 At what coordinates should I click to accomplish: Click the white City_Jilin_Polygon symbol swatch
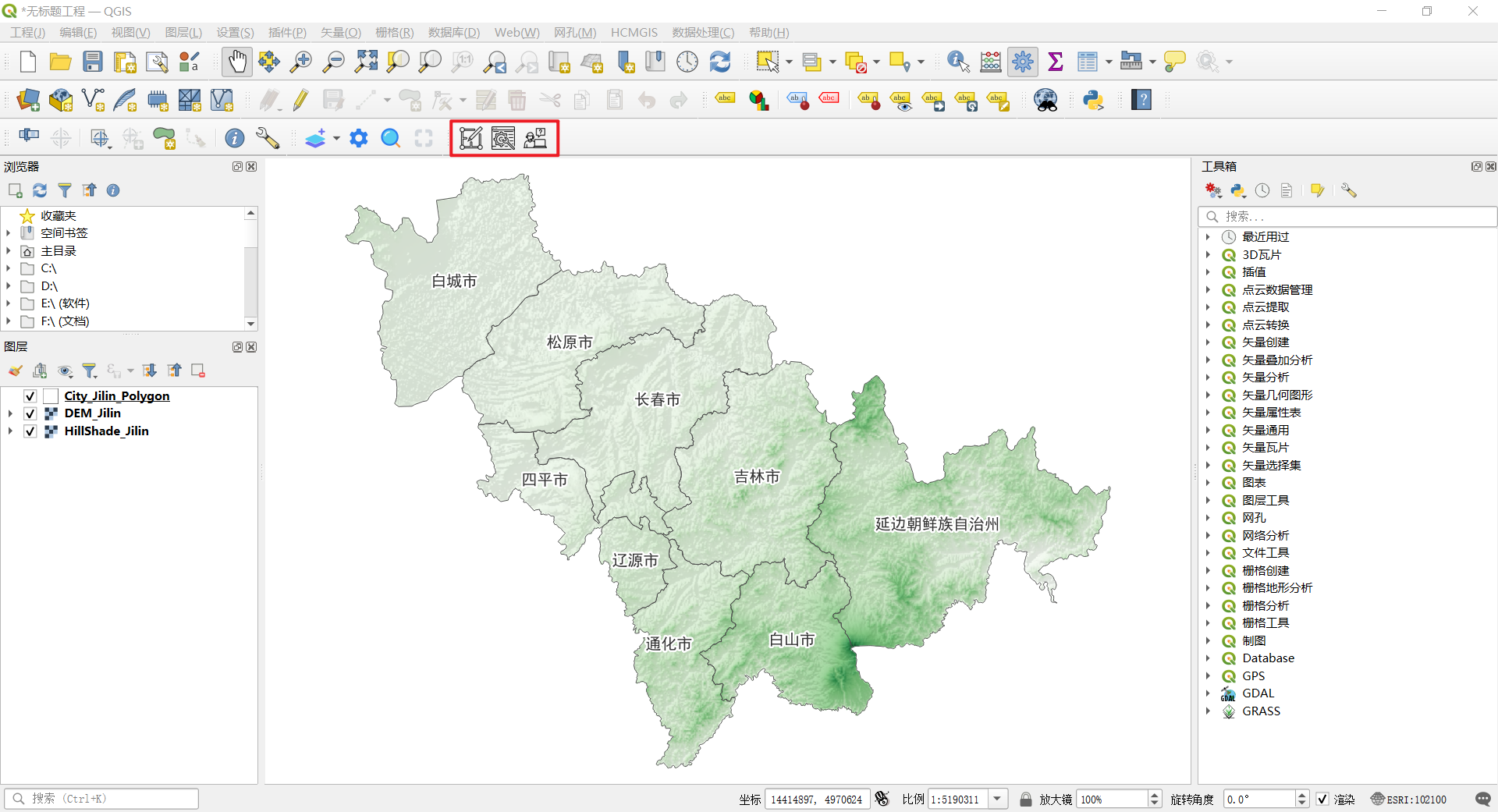tap(51, 396)
